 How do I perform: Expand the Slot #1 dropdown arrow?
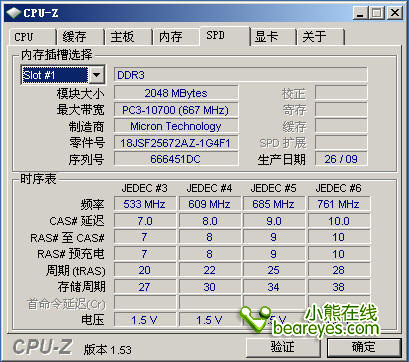97,75
